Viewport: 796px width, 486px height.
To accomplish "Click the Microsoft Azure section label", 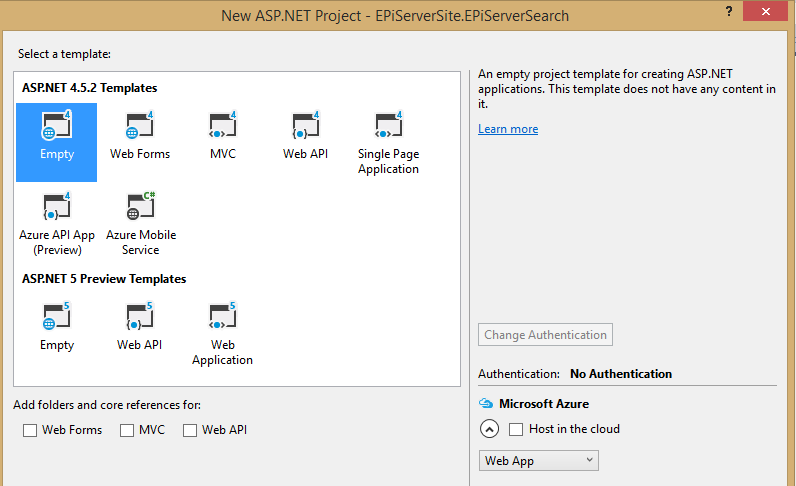I will [544, 404].
